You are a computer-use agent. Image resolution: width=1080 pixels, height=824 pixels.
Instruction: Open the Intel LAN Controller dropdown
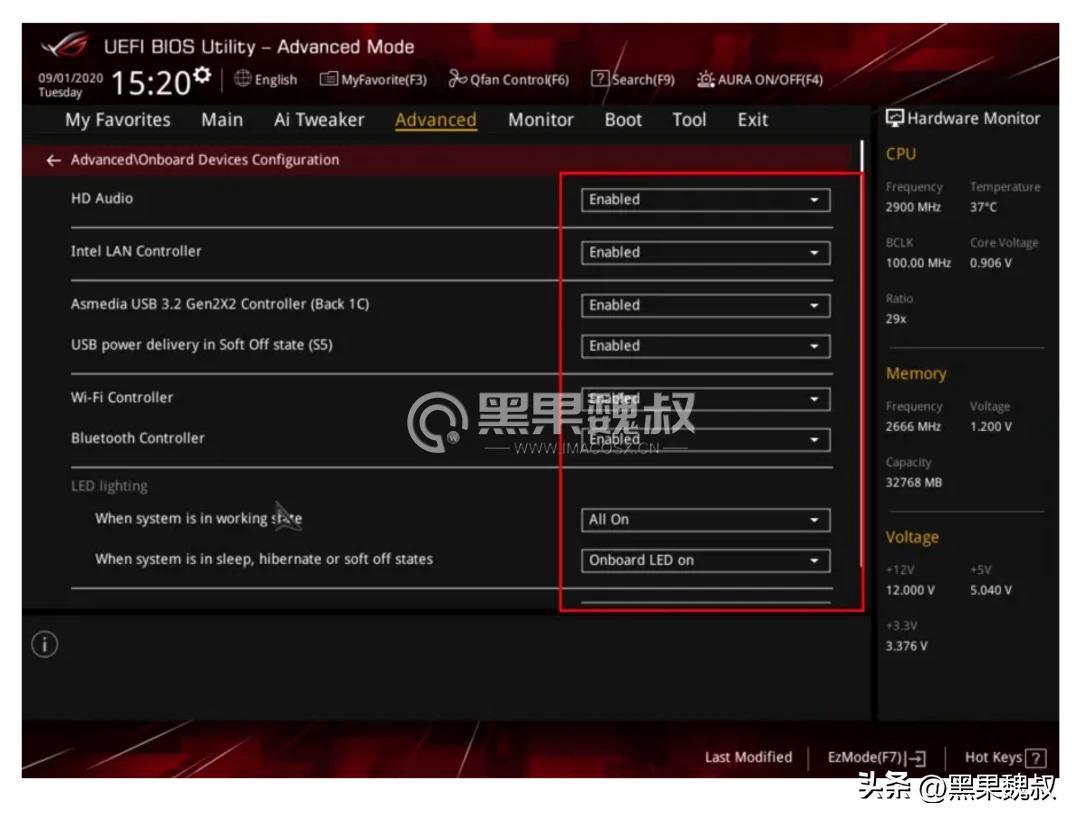[705, 252]
